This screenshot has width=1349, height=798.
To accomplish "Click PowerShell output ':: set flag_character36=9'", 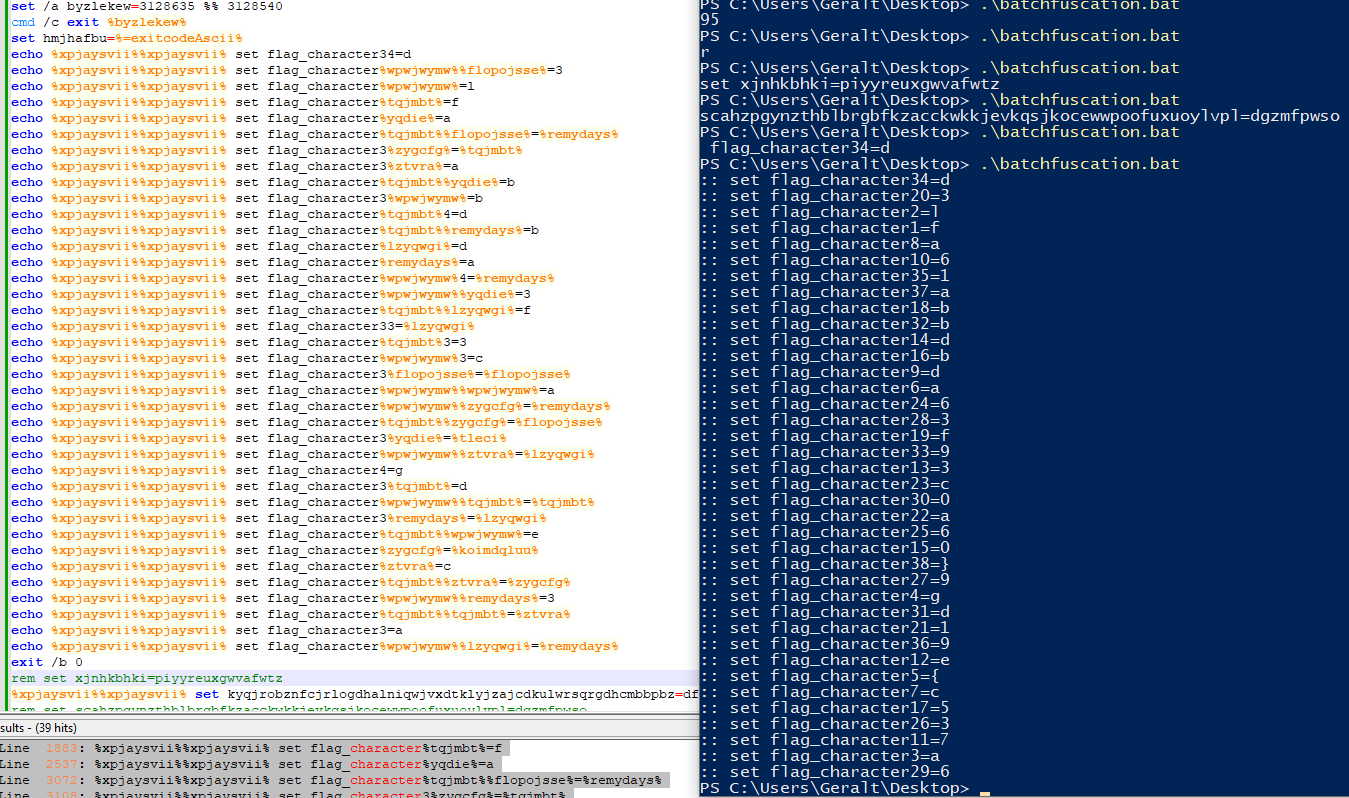I will pyautogui.click(x=826, y=644).
